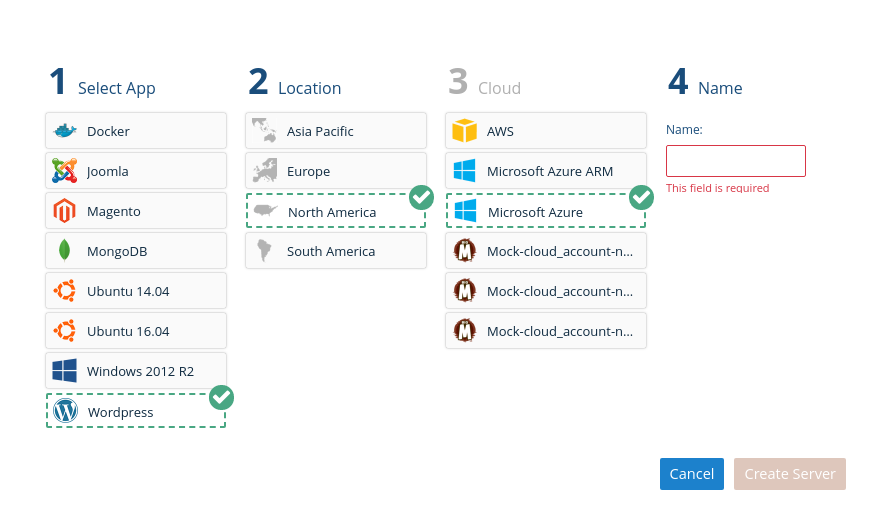
Task: Select the Docker app label
Action: [x=108, y=132]
